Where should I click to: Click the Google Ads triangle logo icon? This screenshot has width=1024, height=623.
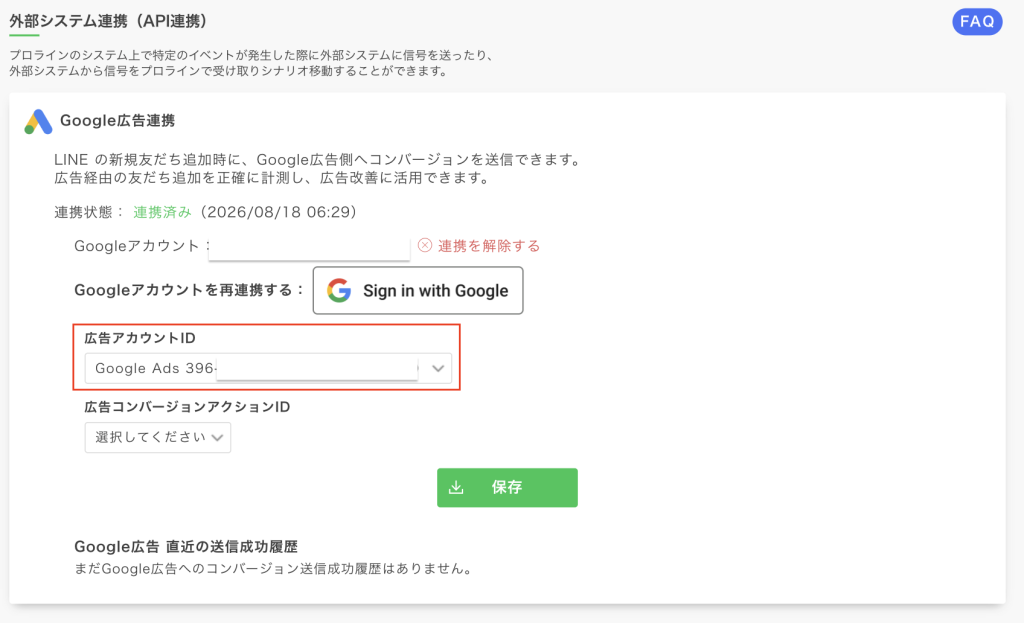point(38,121)
